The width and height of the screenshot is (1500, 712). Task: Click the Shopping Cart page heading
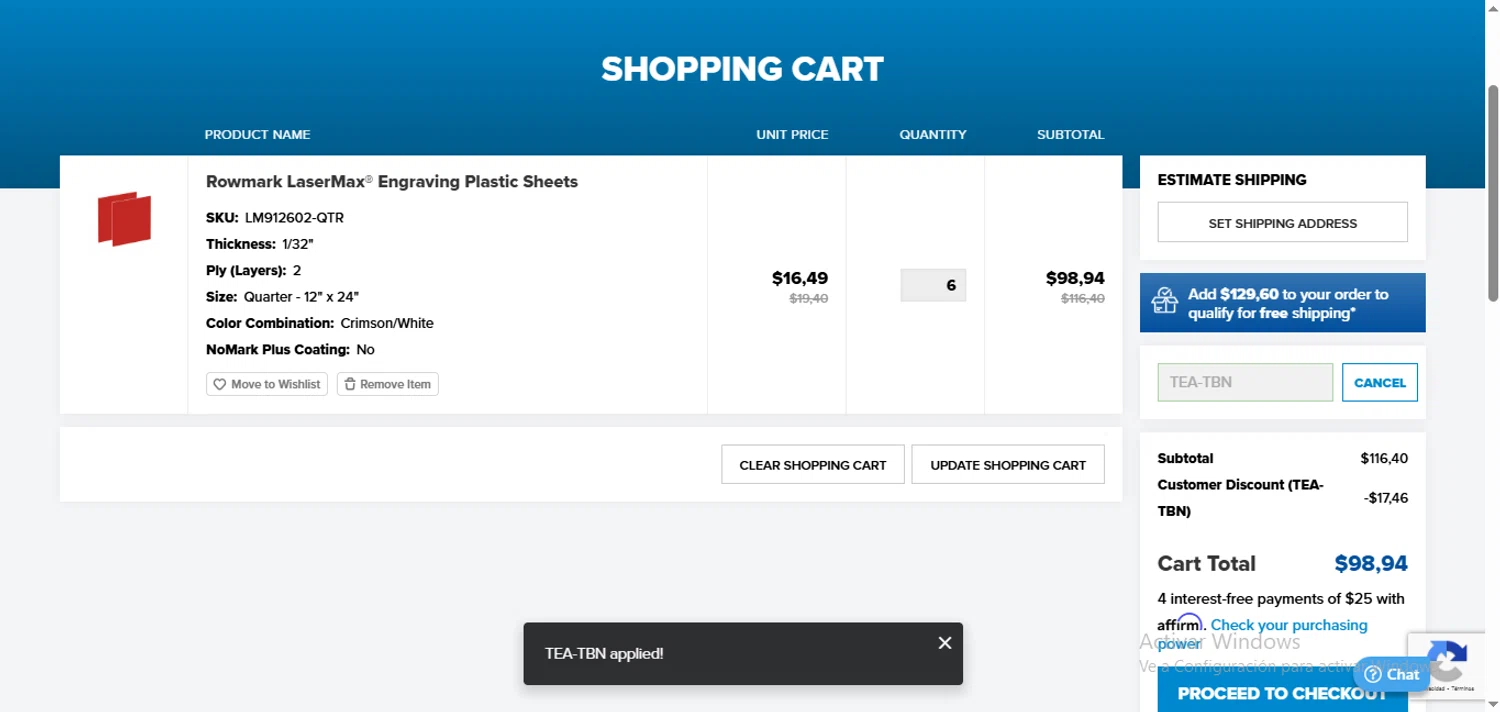(x=742, y=69)
